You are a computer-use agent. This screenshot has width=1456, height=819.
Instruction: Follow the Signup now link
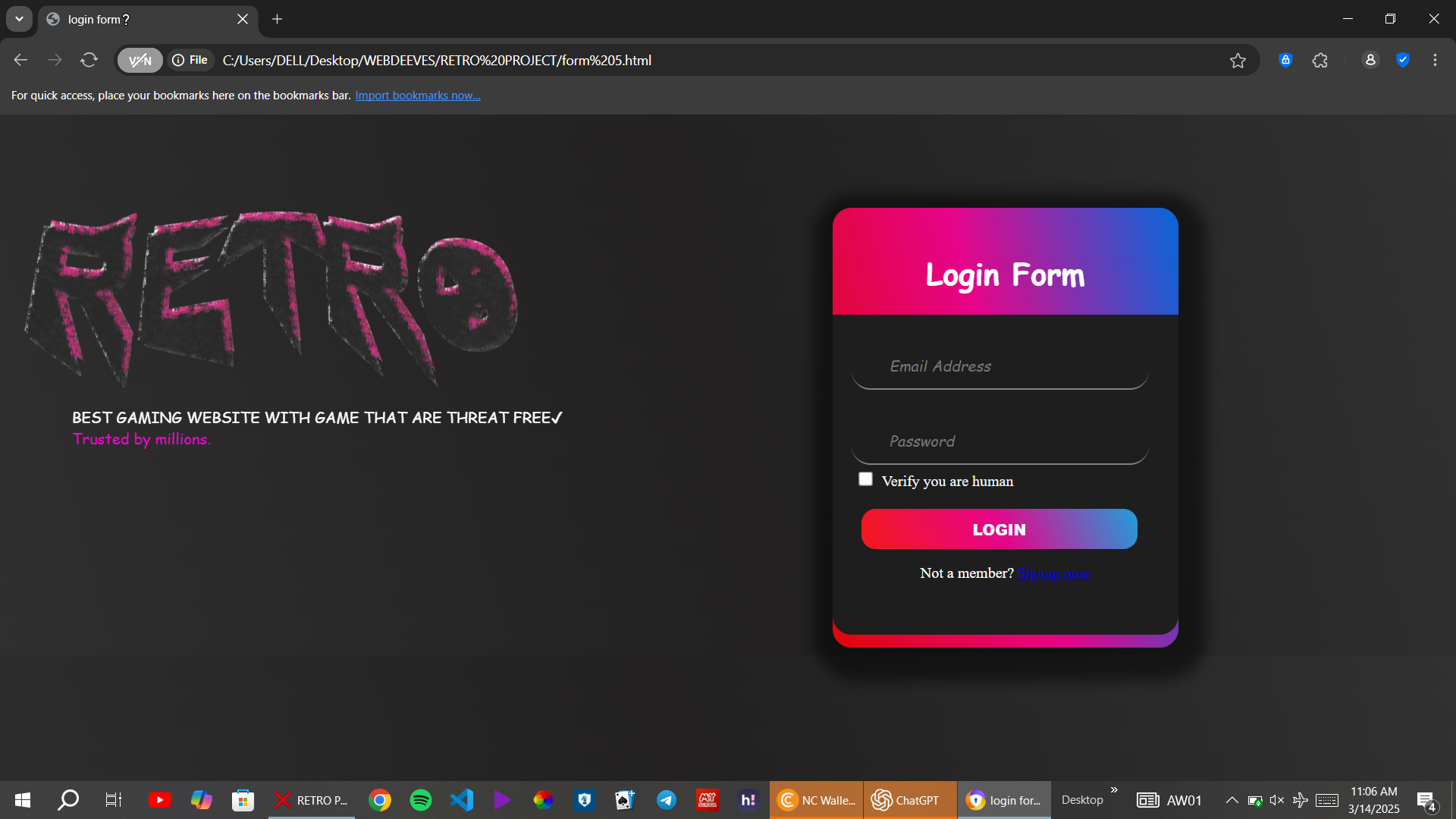tap(1053, 573)
